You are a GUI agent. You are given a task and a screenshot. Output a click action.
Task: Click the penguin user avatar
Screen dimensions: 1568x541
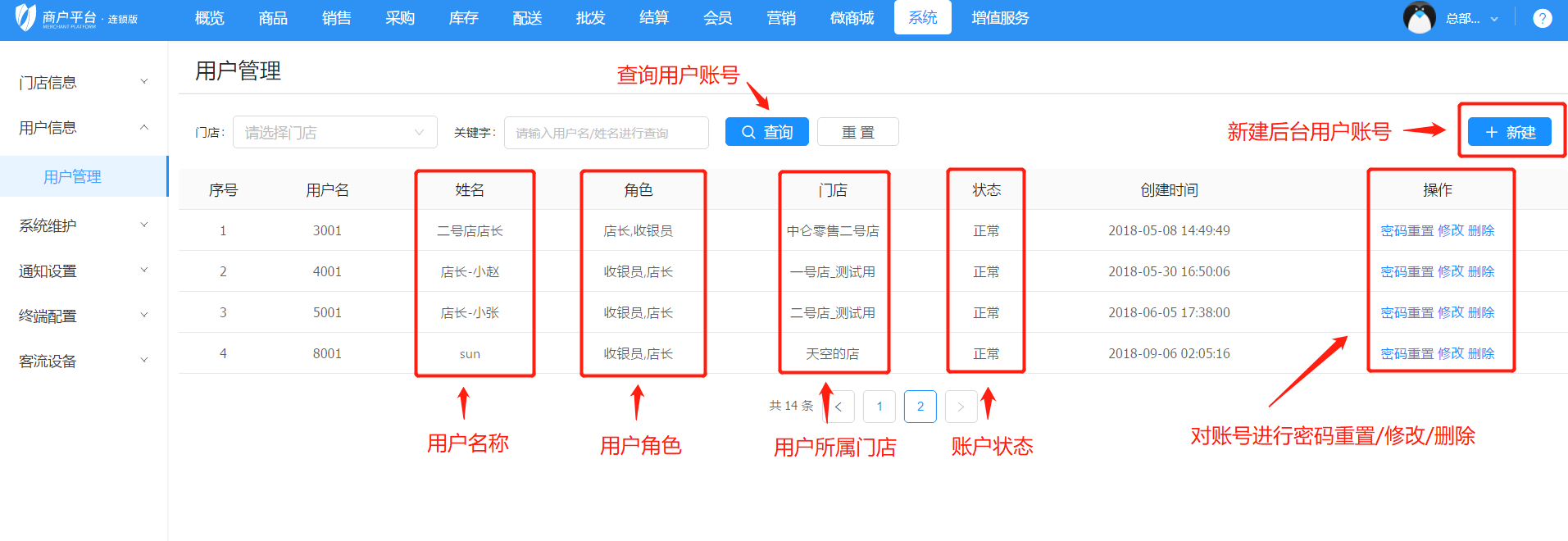tap(1419, 17)
